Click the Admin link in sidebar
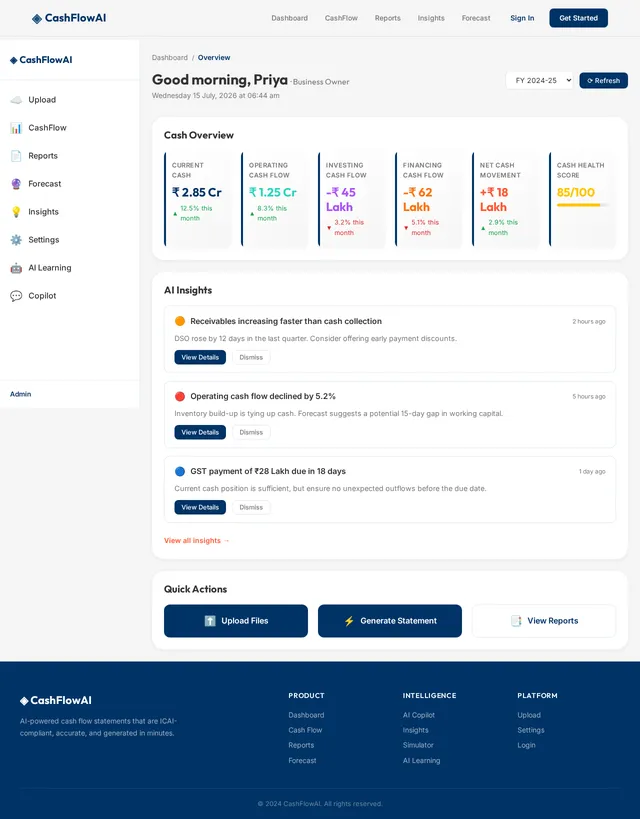The height and width of the screenshot is (819, 640). click(20, 394)
